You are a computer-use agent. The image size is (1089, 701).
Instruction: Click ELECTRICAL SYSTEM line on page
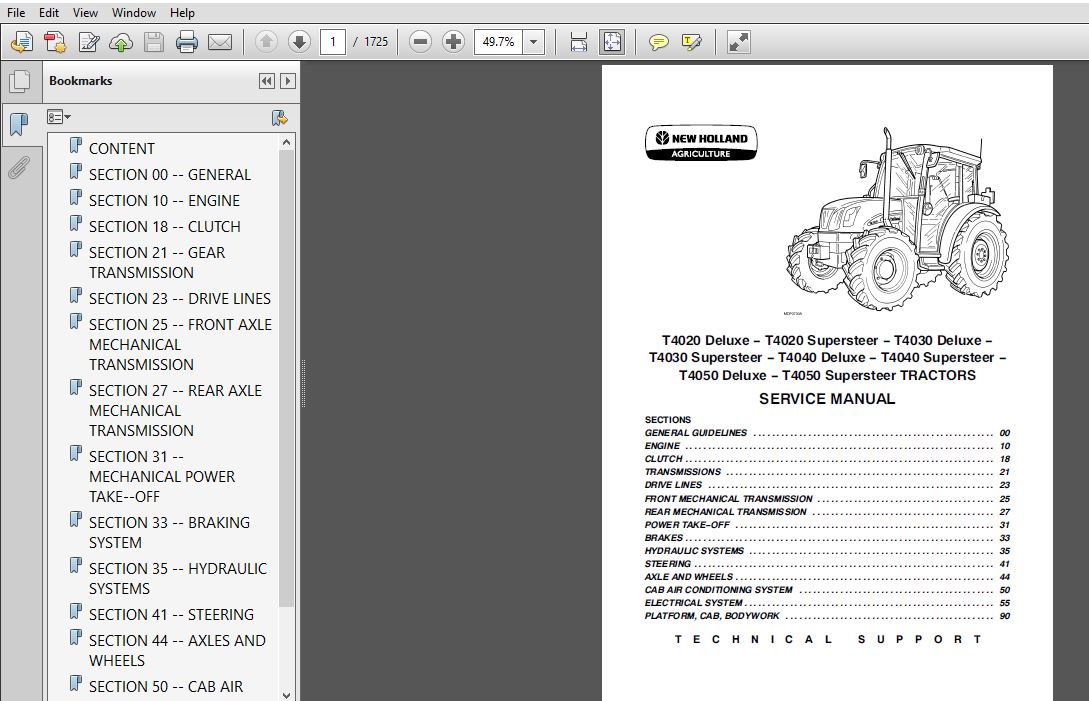pos(827,603)
